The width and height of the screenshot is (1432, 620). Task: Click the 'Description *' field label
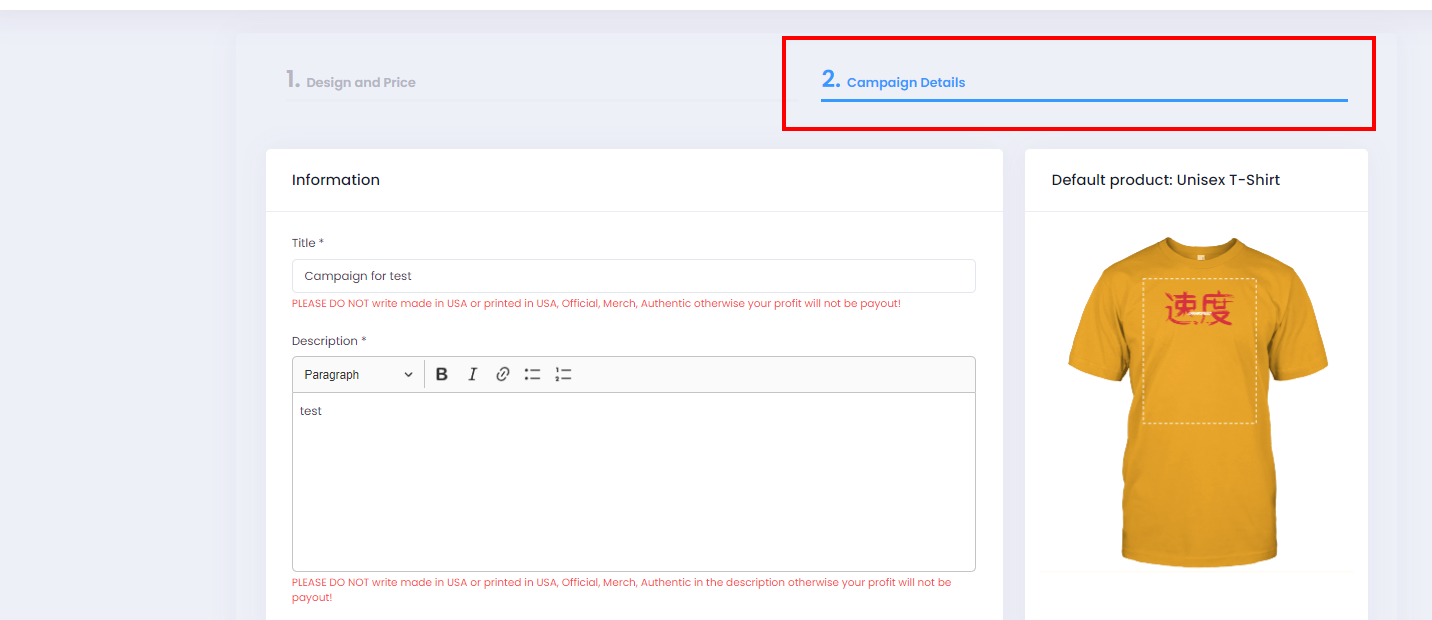(x=329, y=341)
